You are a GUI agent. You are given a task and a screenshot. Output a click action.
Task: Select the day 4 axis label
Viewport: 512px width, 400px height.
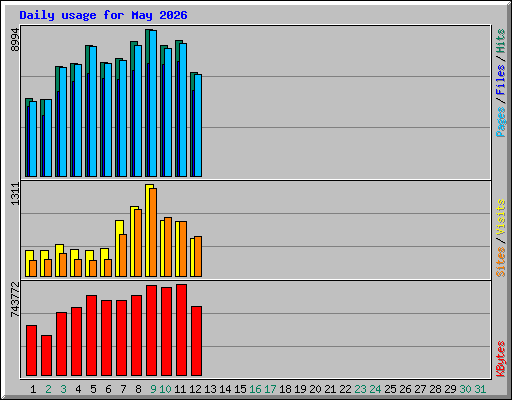(x=78, y=389)
